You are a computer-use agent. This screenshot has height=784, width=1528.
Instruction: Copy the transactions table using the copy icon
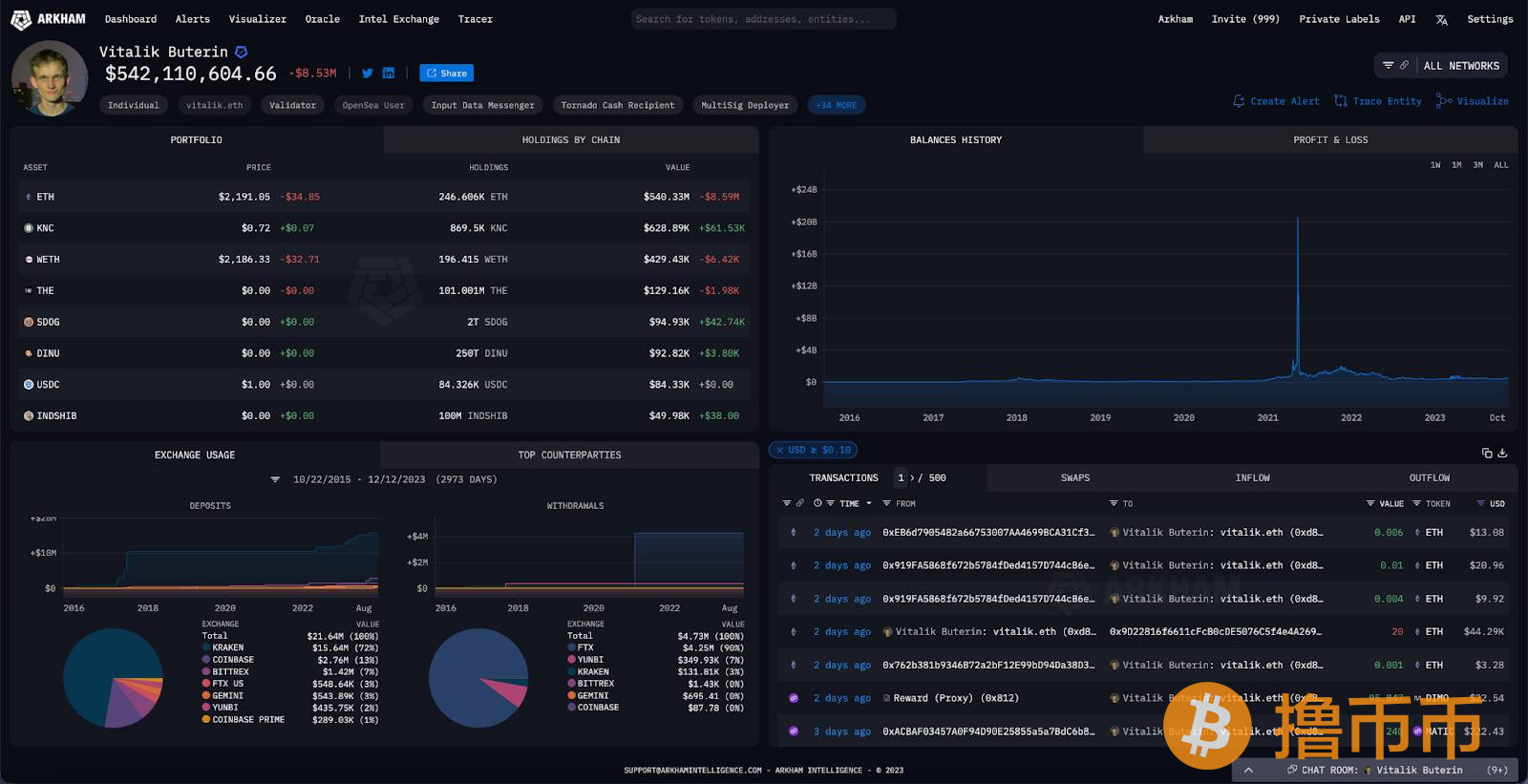click(x=1487, y=453)
